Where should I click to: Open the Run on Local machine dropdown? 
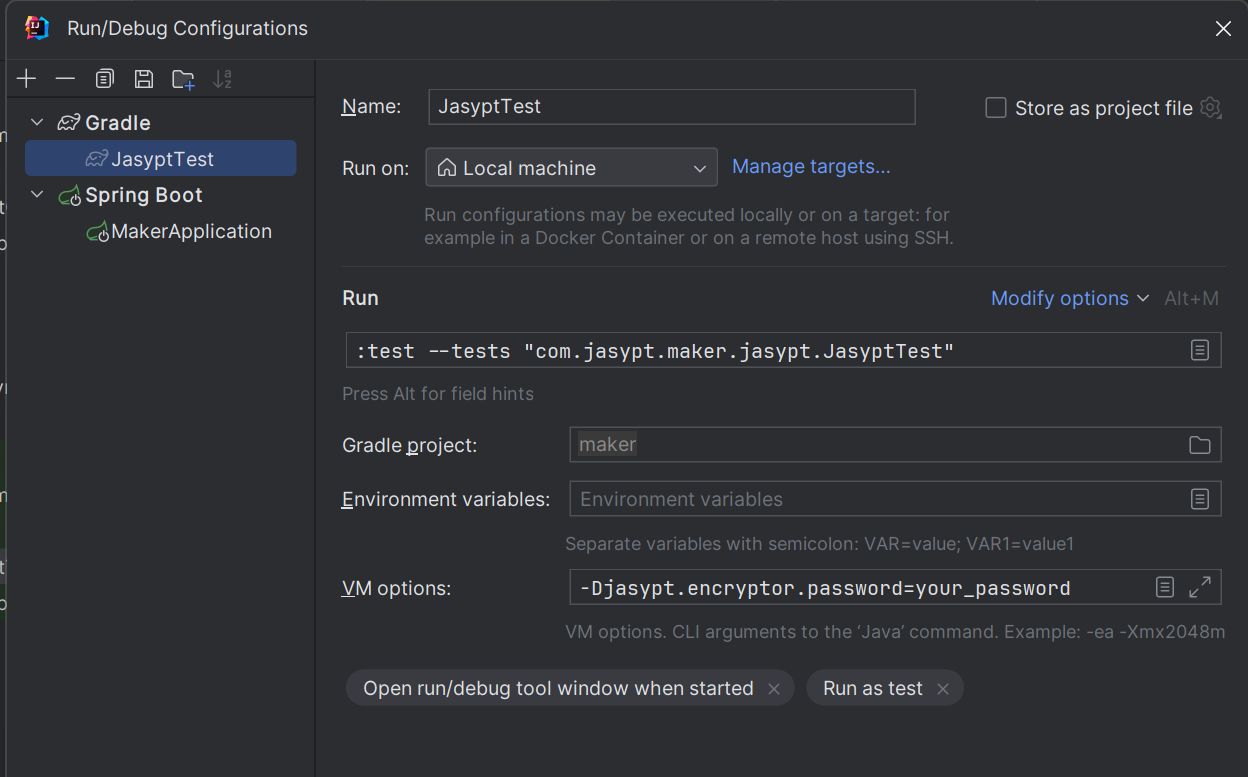tap(571, 168)
